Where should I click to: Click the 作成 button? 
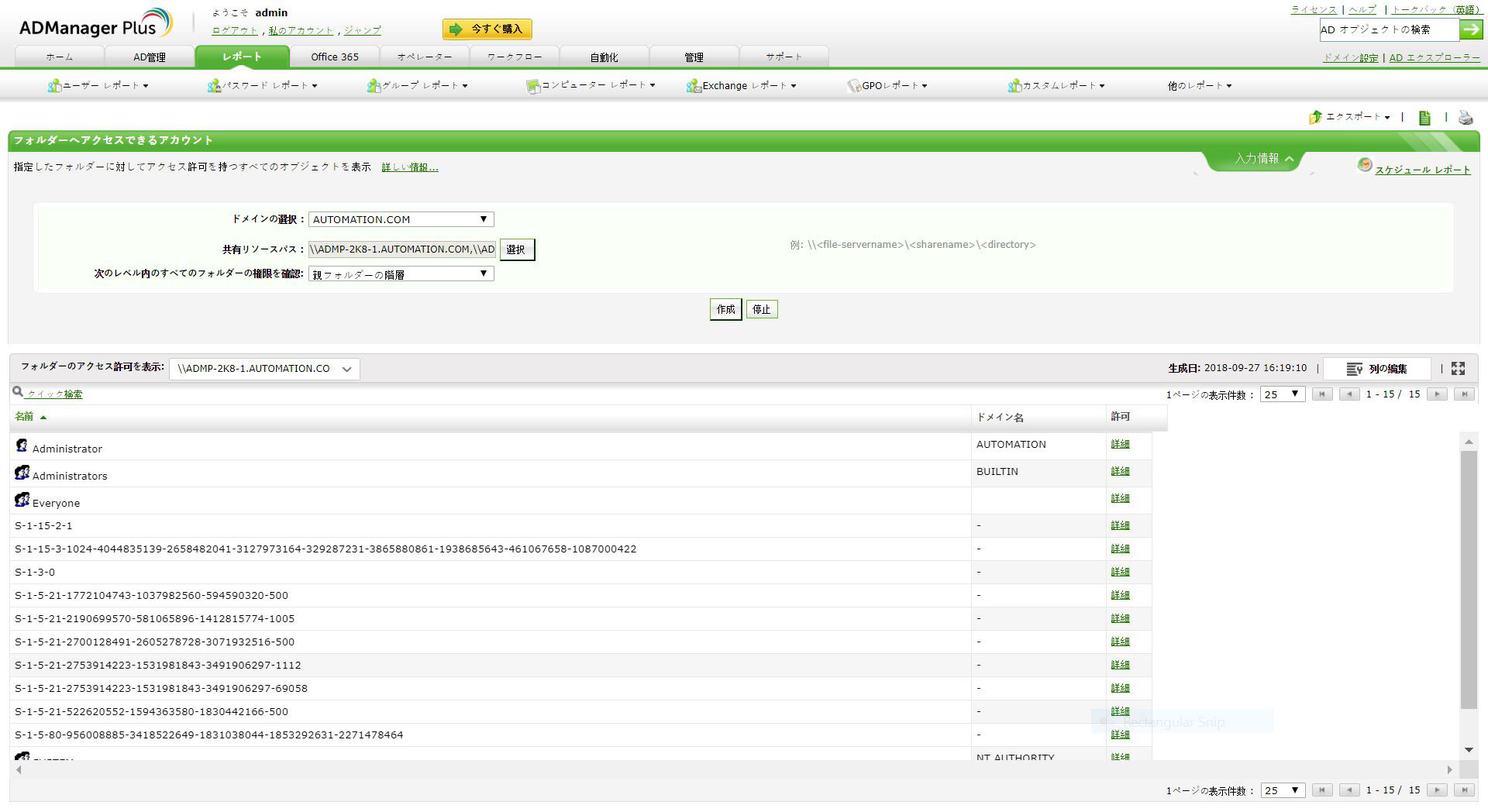pyautogui.click(x=725, y=308)
